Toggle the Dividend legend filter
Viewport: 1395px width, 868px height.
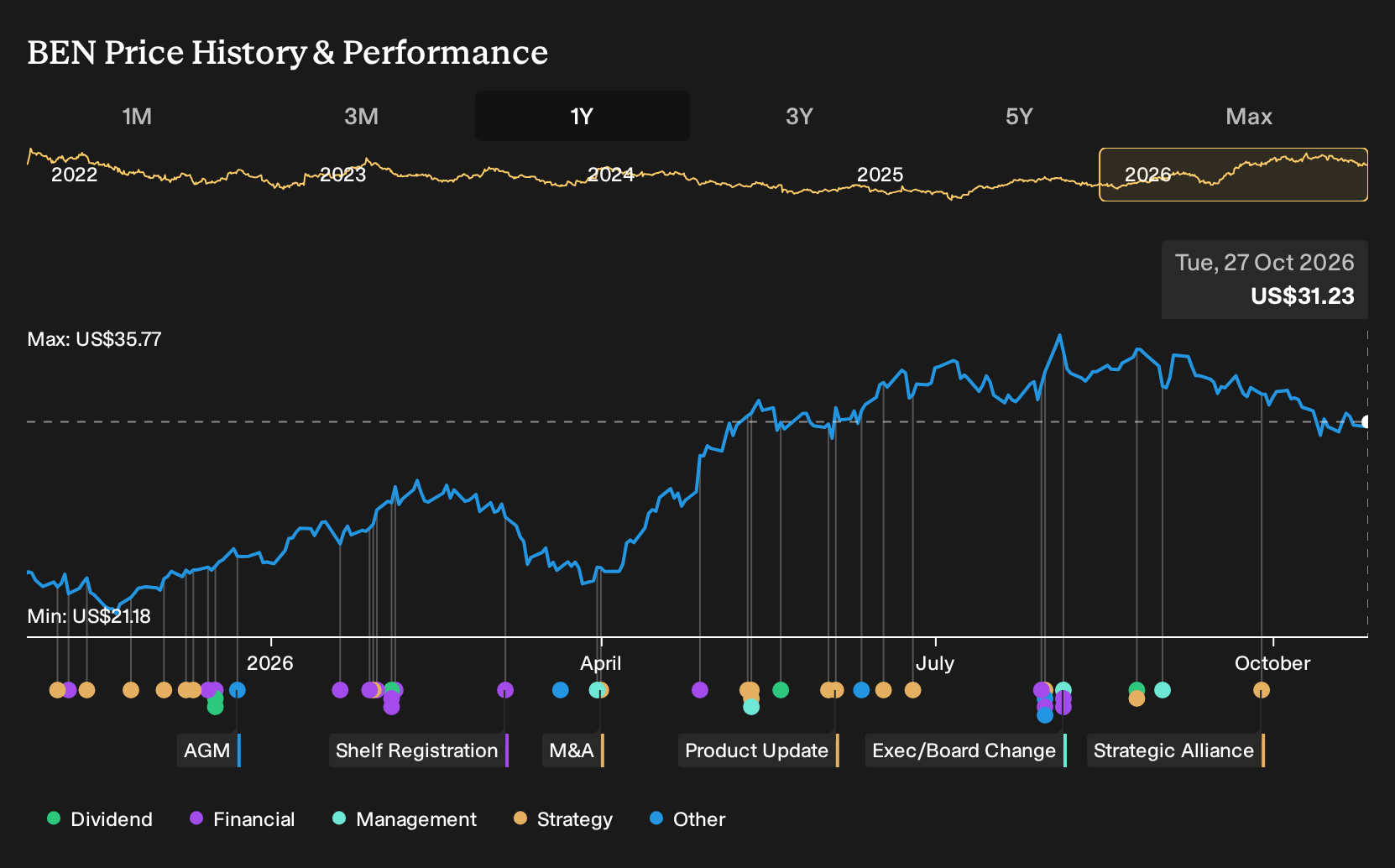[100, 819]
